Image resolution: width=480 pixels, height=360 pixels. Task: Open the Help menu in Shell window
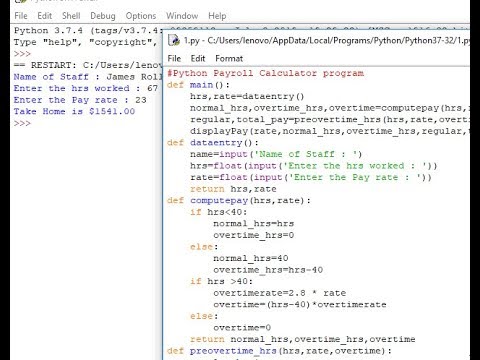217,16
